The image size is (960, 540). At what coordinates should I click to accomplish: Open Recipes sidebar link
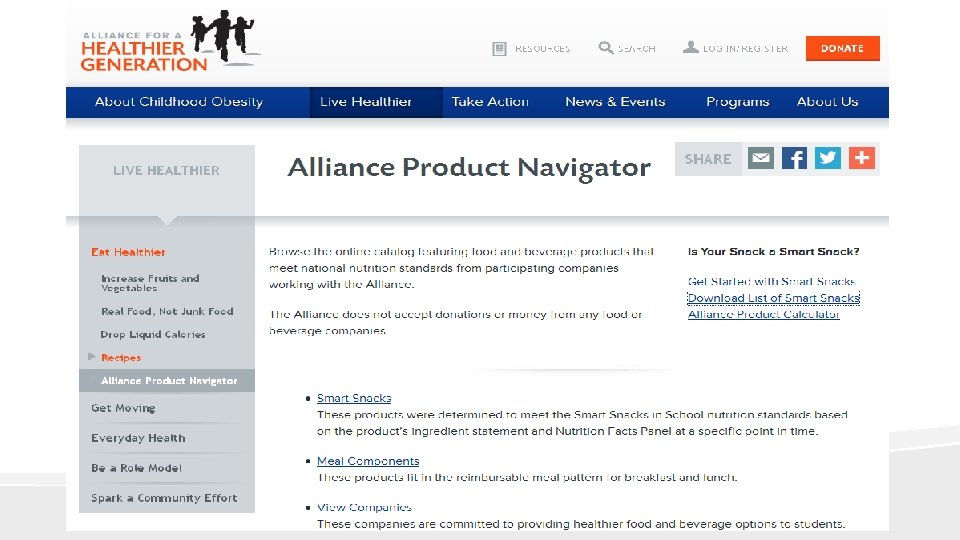tap(121, 358)
